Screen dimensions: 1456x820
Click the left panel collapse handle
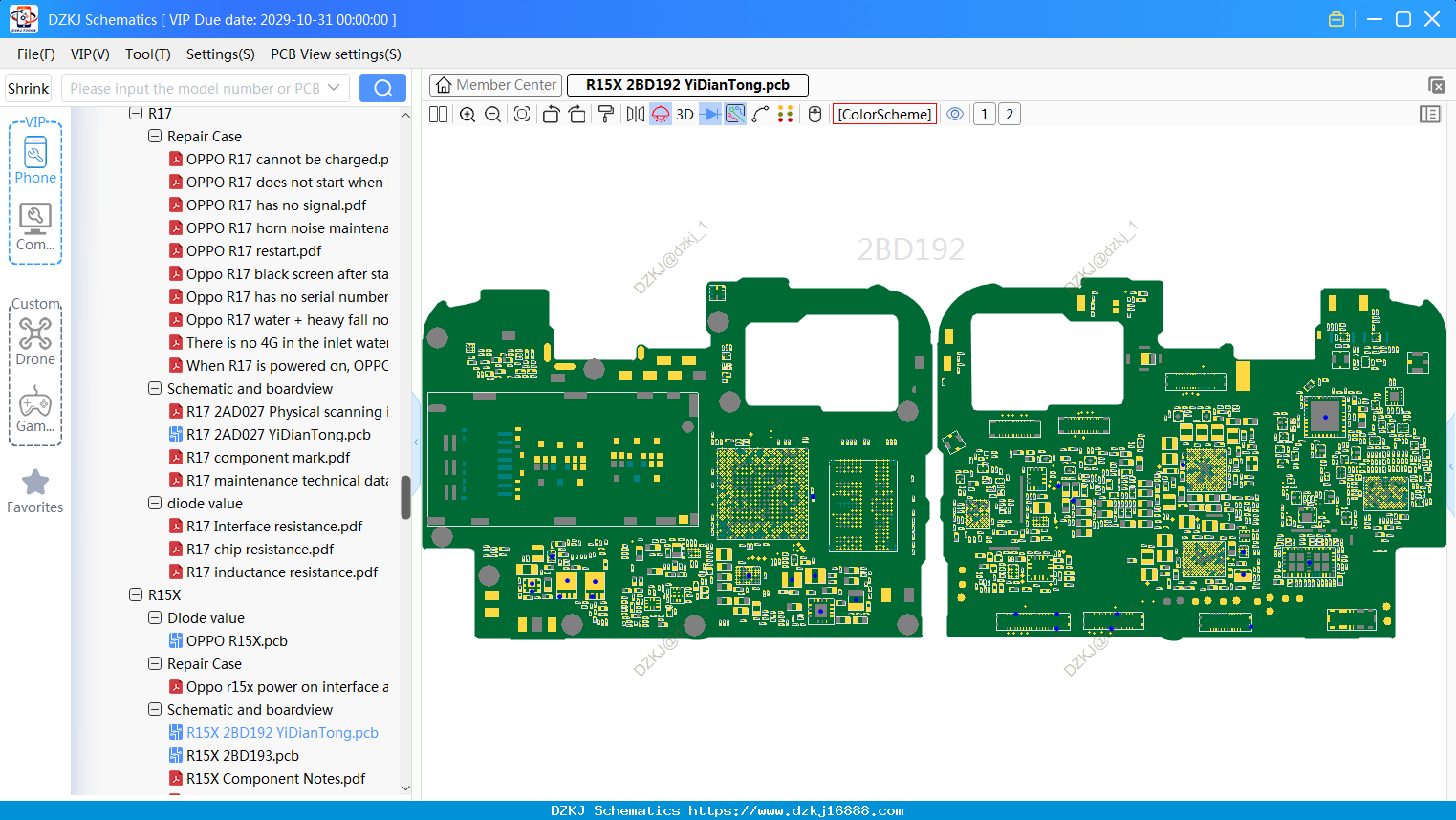(x=416, y=442)
